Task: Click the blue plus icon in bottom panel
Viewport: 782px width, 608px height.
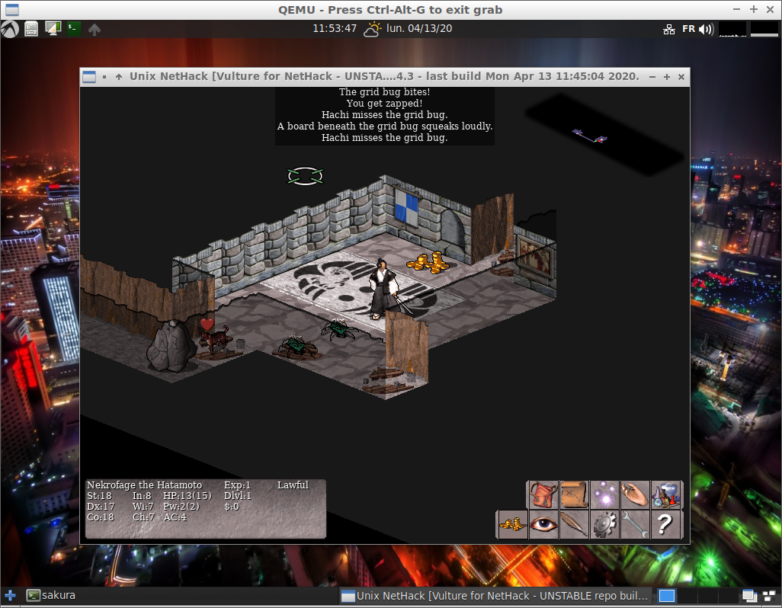Action: tap(10, 595)
